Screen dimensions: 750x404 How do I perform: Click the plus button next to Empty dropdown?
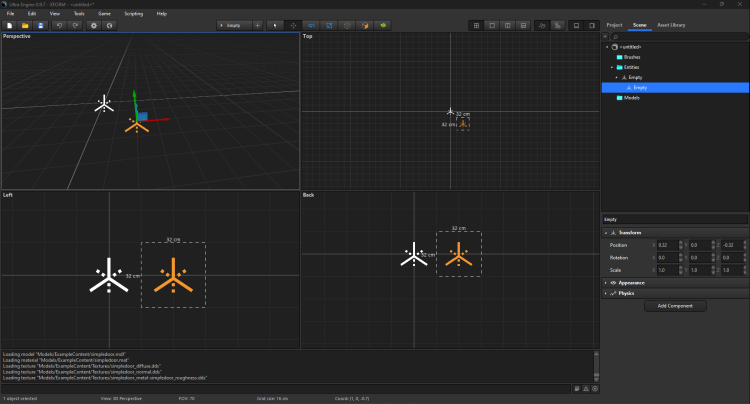click(258, 24)
